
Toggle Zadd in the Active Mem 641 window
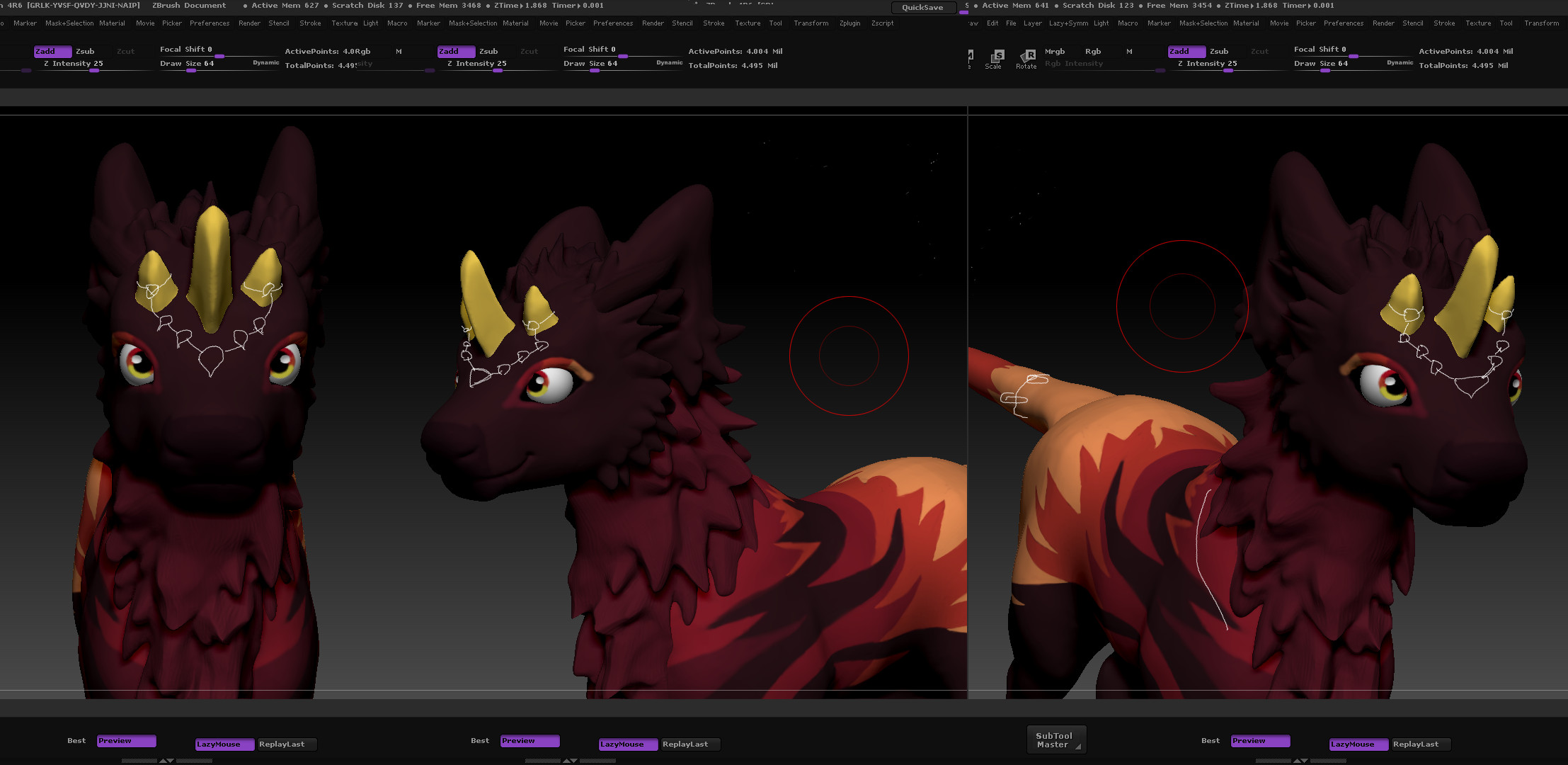(1186, 51)
